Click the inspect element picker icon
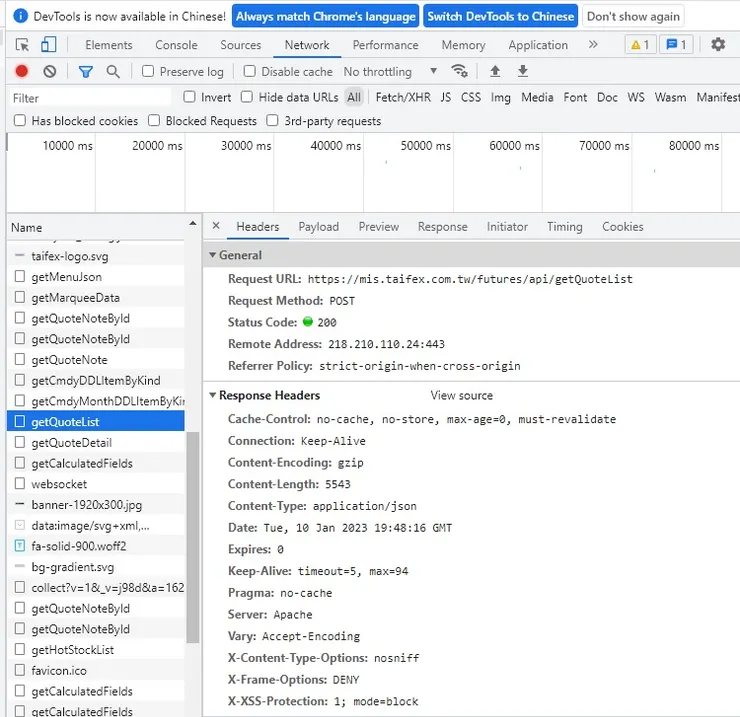740x717 pixels. pos(23,45)
